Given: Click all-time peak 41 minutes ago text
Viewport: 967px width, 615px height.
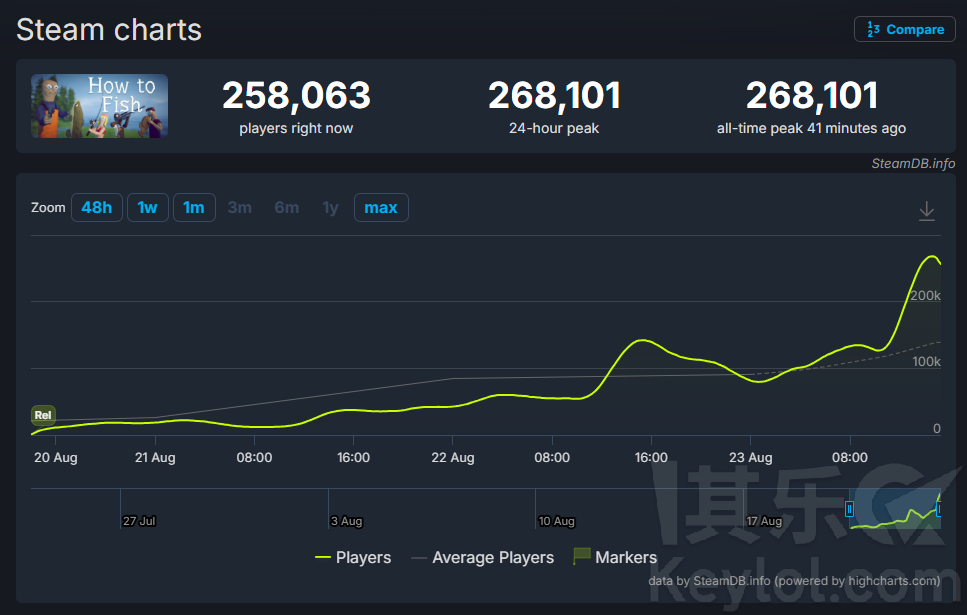Looking at the screenshot, I should tap(811, 128).
